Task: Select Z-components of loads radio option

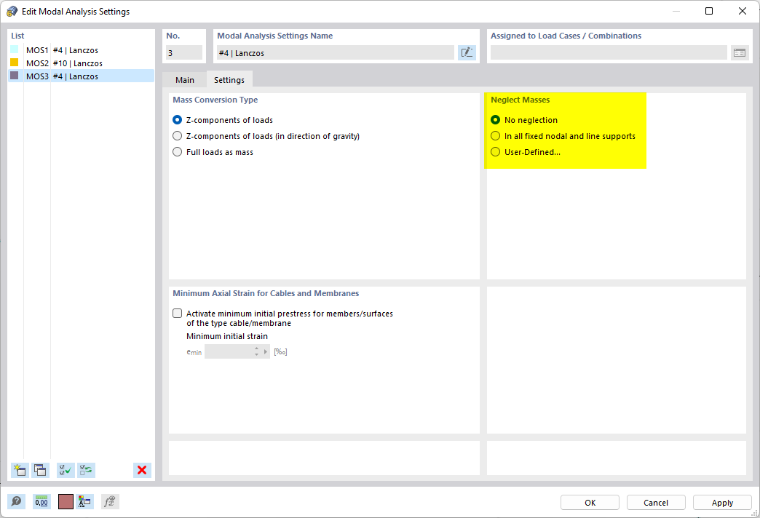Action: point(177,120)
